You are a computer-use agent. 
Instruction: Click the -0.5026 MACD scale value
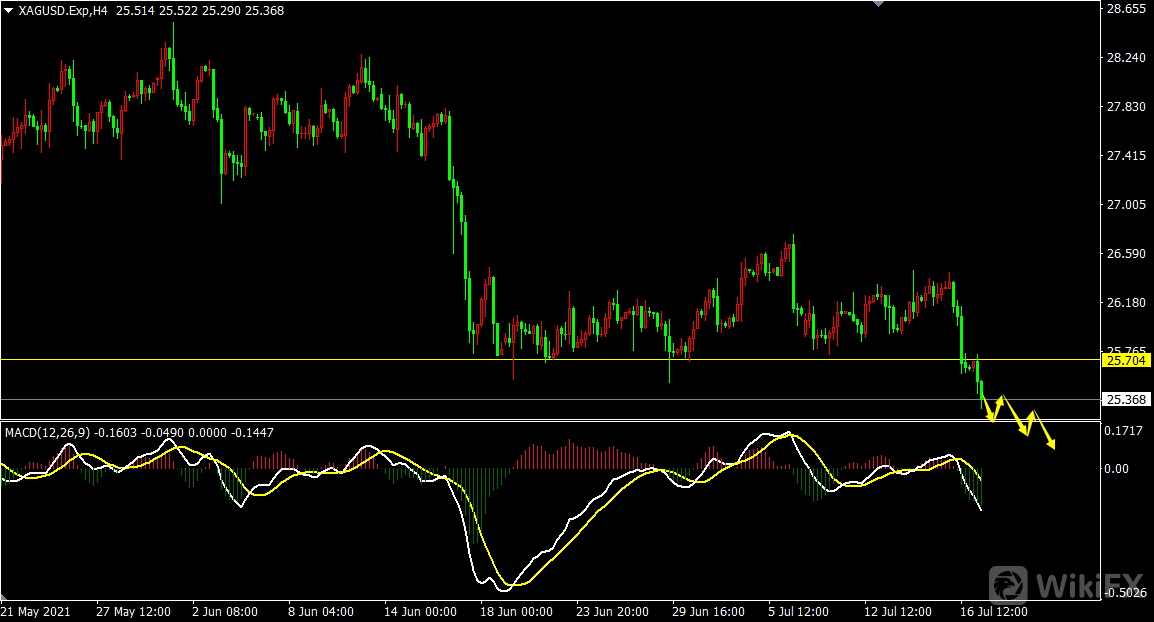1126,593
